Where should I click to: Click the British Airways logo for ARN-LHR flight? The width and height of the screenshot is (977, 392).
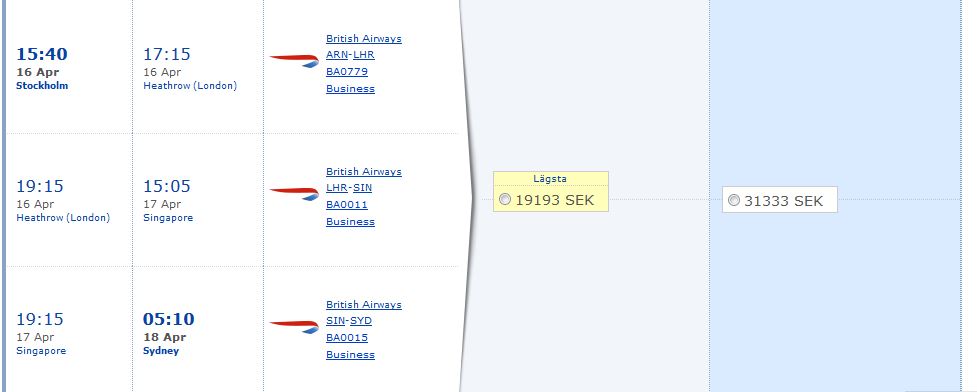click(294, 61)
